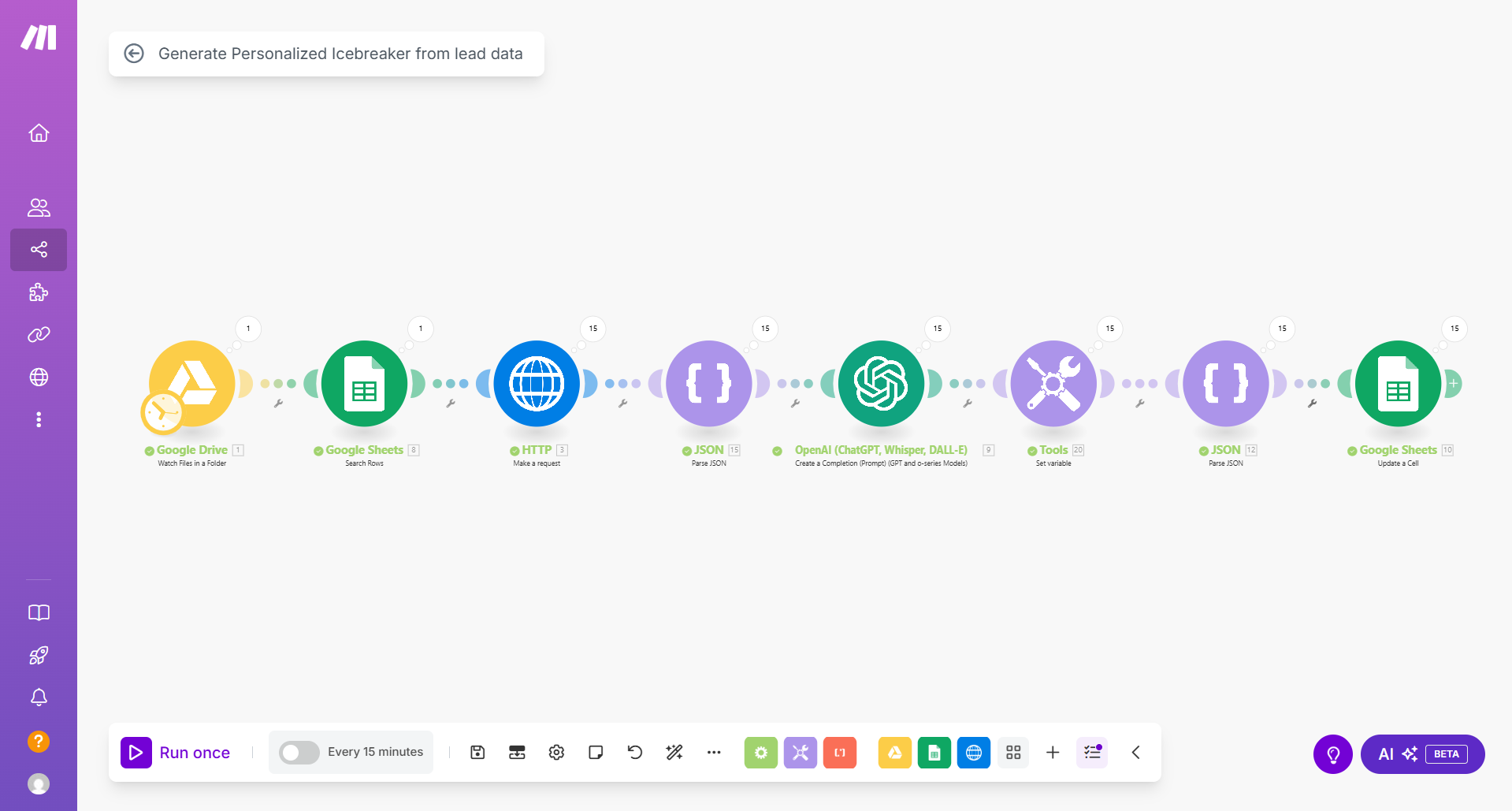Open the Scenarios share icon

pyautogui.click(x=39, y=250)
